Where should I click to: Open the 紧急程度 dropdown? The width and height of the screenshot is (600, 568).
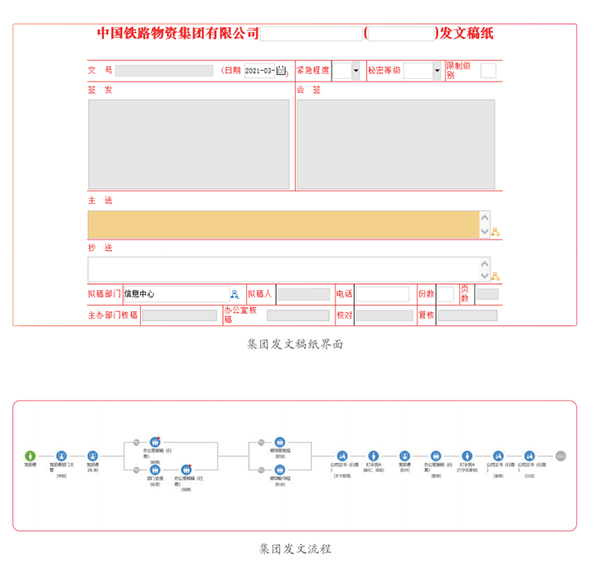(x=356, y=71)
